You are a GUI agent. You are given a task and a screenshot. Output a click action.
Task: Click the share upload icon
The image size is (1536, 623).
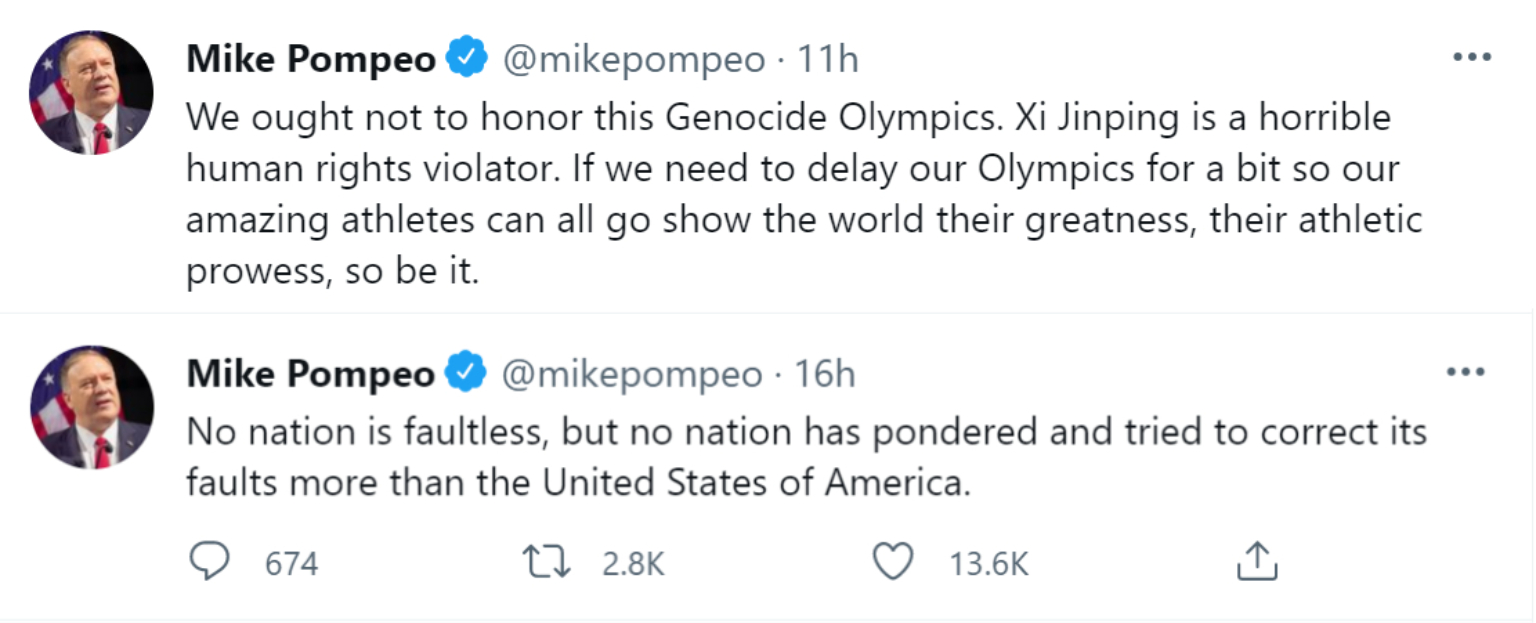tap(1257, 562)
